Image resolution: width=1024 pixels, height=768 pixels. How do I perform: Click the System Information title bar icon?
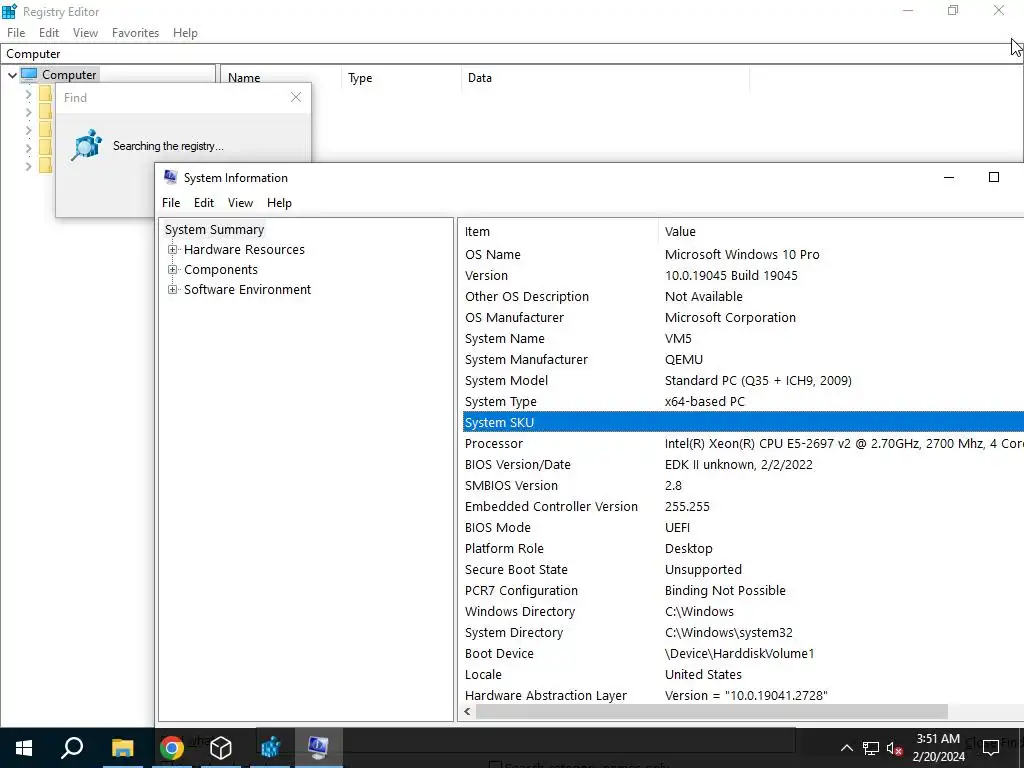coord(170,177)
